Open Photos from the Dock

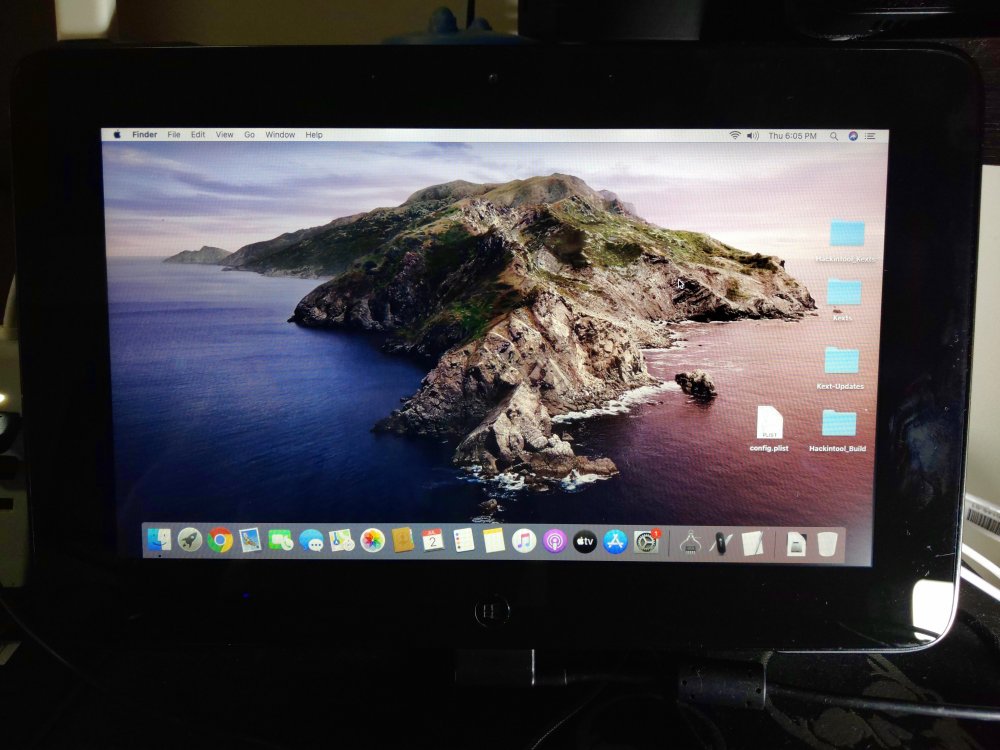(x=372, y=541)
